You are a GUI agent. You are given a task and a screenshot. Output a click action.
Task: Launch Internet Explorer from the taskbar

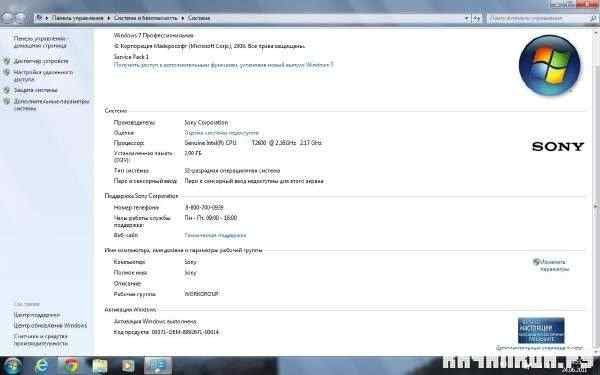[x=41, y=366]
